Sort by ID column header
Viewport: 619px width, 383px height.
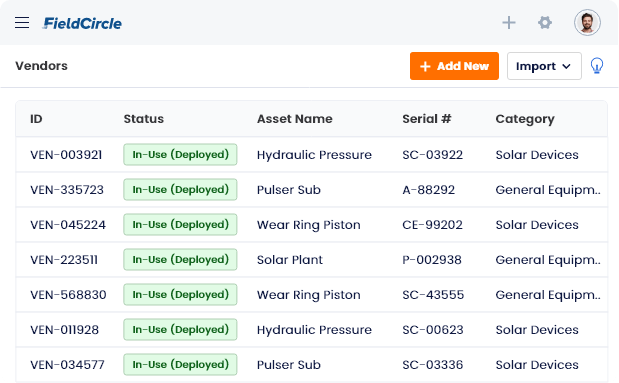(36, 119)
